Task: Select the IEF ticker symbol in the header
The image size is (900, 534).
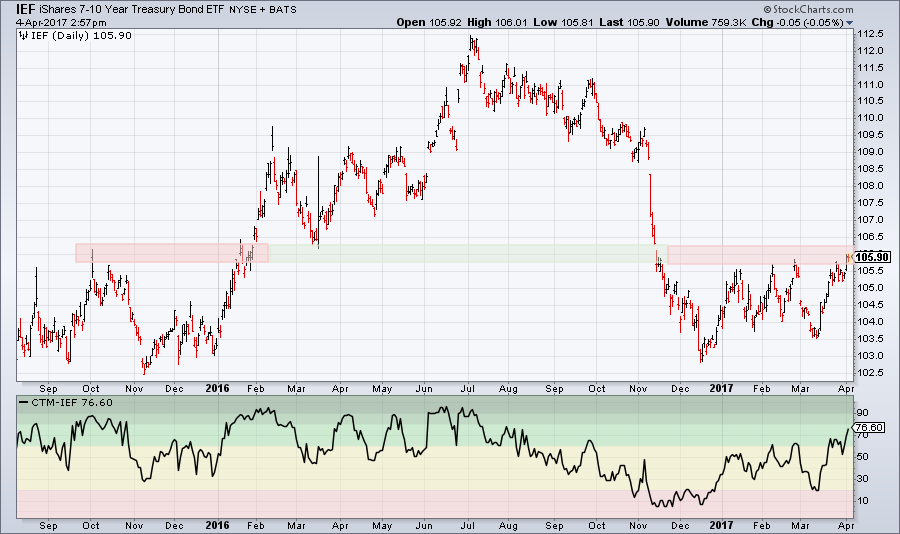Action: [25, 9]
